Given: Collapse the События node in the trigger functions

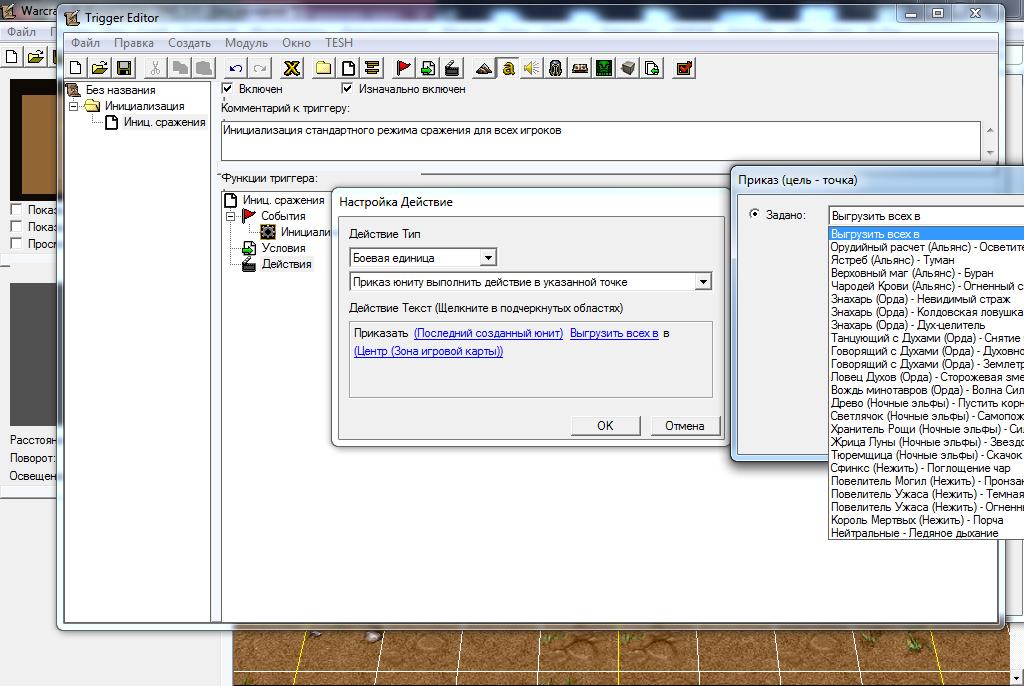Looking at the screenshot, I should 231,216.
